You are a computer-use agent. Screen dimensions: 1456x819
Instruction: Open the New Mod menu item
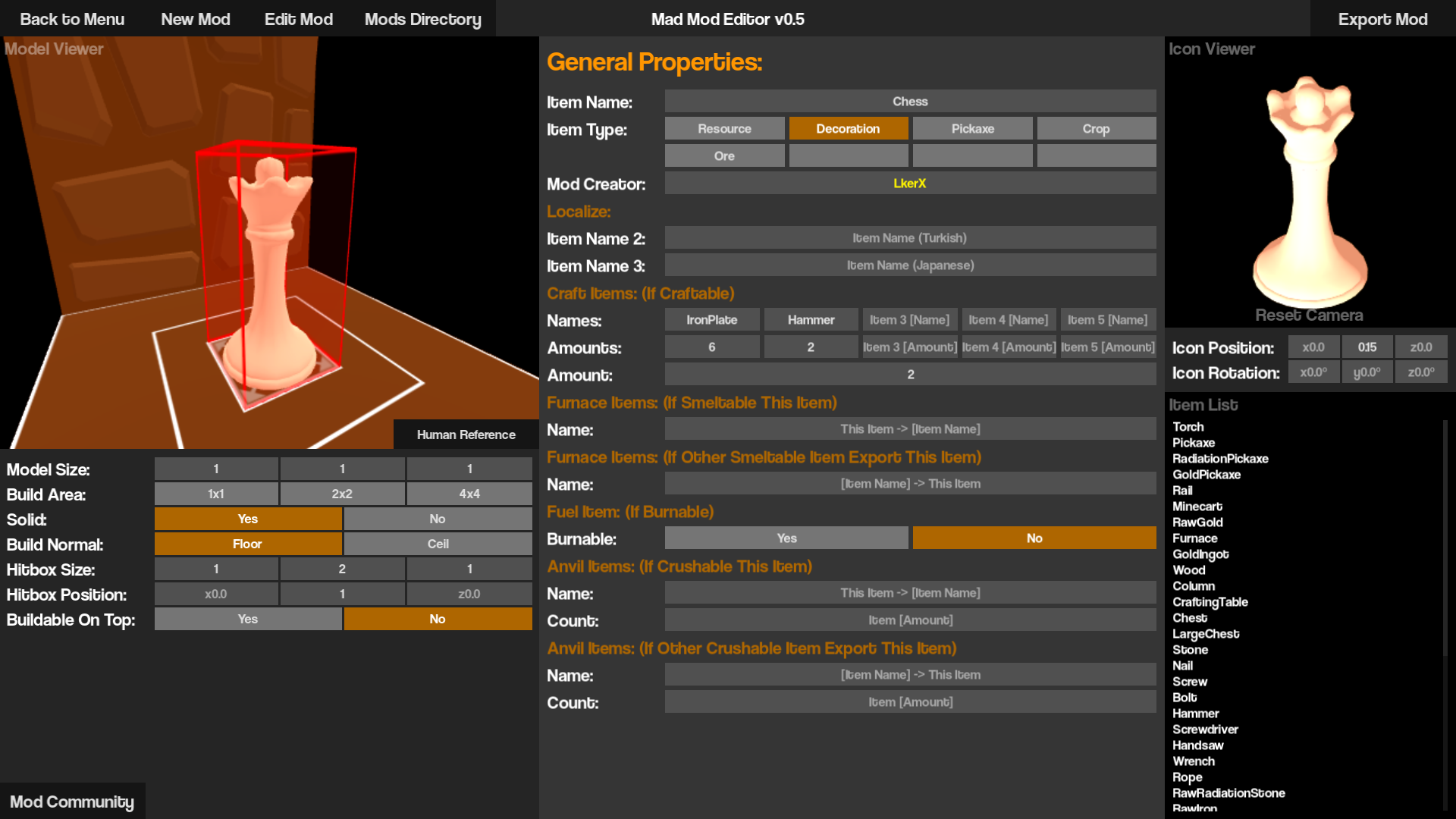(196, 19)
